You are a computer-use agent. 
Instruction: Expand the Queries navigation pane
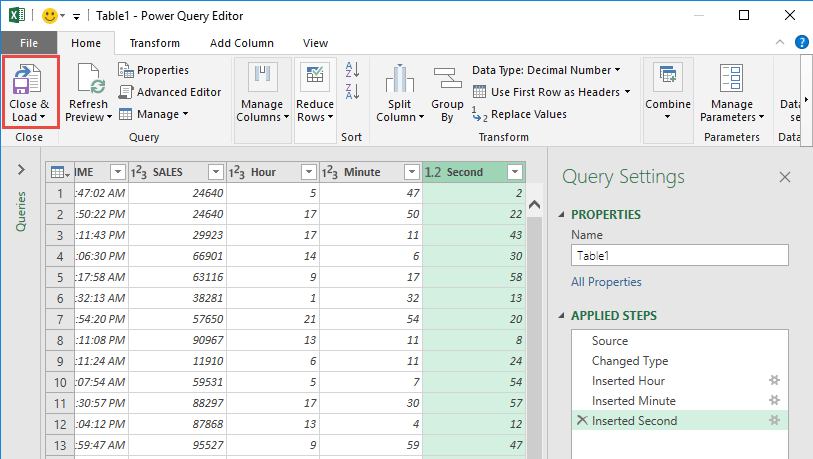click(21, 170)
